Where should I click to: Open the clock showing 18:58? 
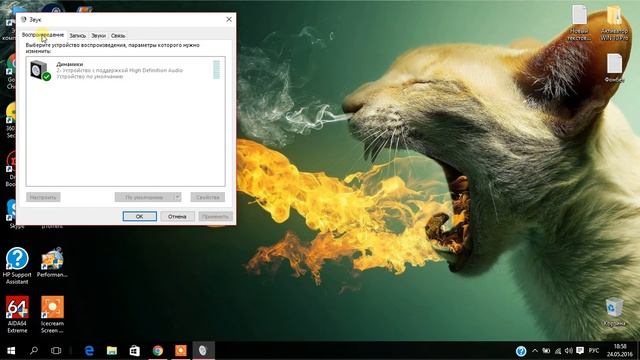pos(620,351)
